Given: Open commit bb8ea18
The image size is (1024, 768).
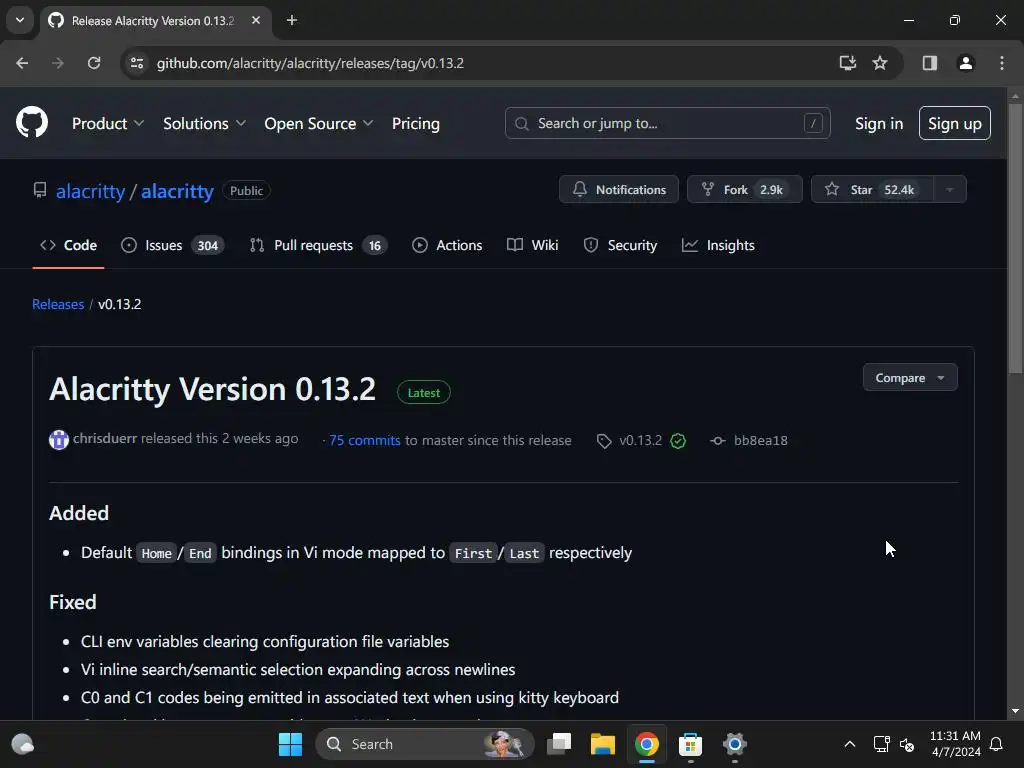Looking at the screenshot, I should click(x=760, y=441).
